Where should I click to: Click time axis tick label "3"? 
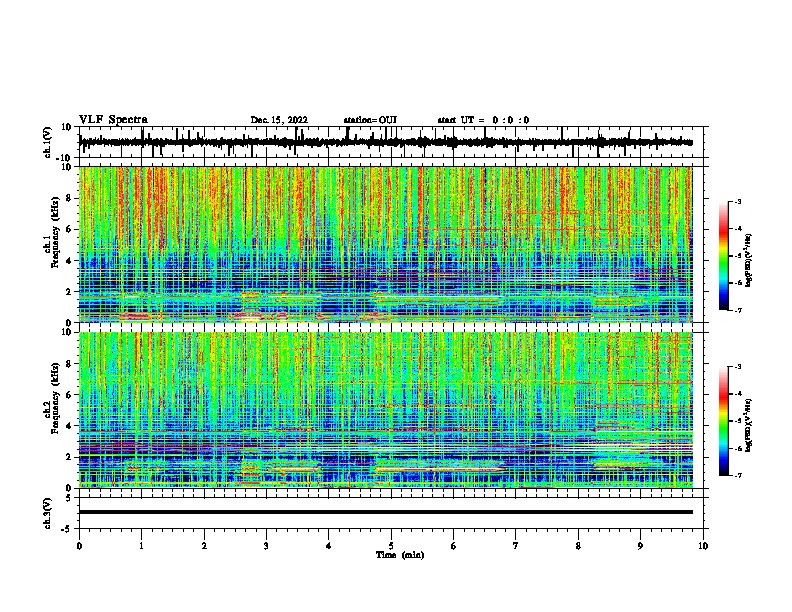click(266, 546)
